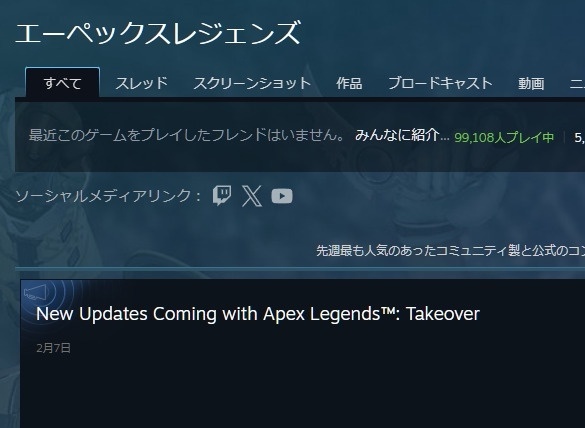585x428 pixels.
Task: Click the 99,108人プレイ中 player count
Action: click(x=504, y=138)
